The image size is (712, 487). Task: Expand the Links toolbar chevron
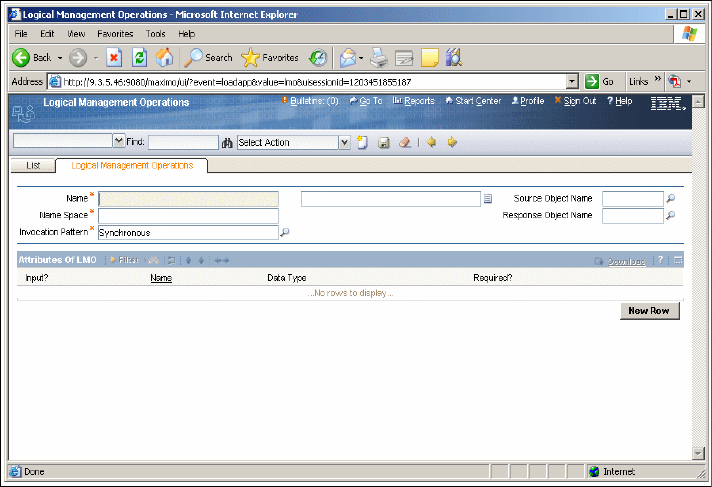pos(658,80)
